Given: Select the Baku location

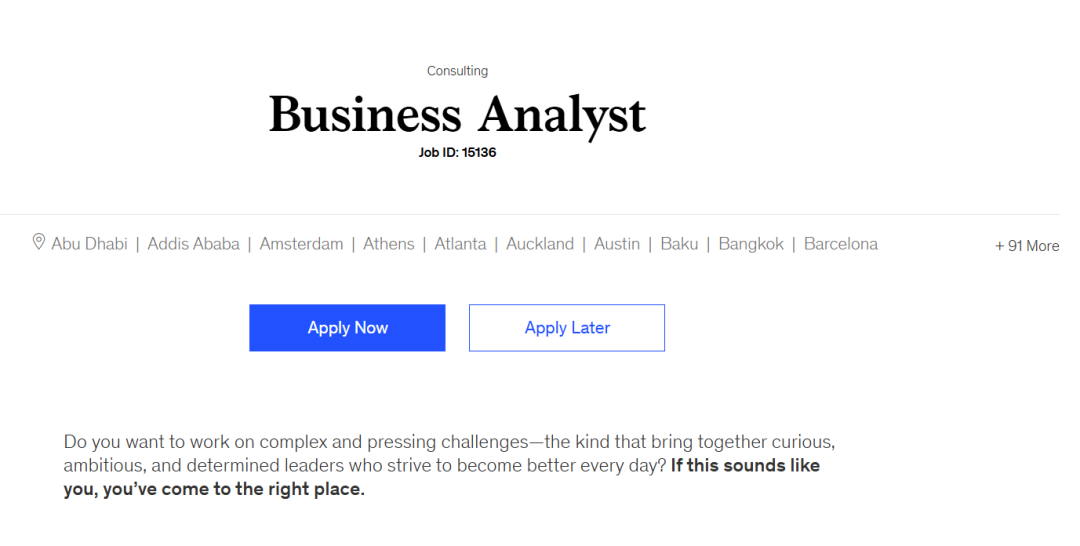Looking at the screenshot, I should pyautogui.click(x=679, y=244).
